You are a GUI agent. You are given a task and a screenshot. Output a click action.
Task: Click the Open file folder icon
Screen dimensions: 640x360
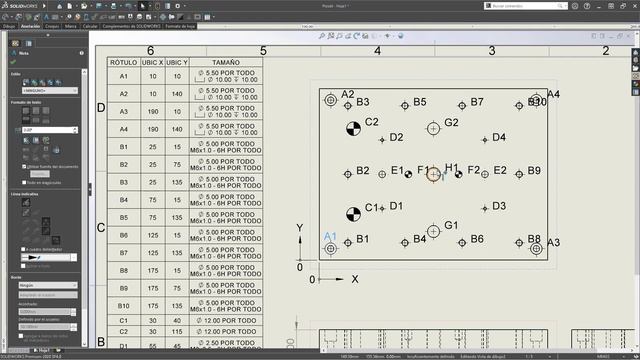click(x=84, y=6)
